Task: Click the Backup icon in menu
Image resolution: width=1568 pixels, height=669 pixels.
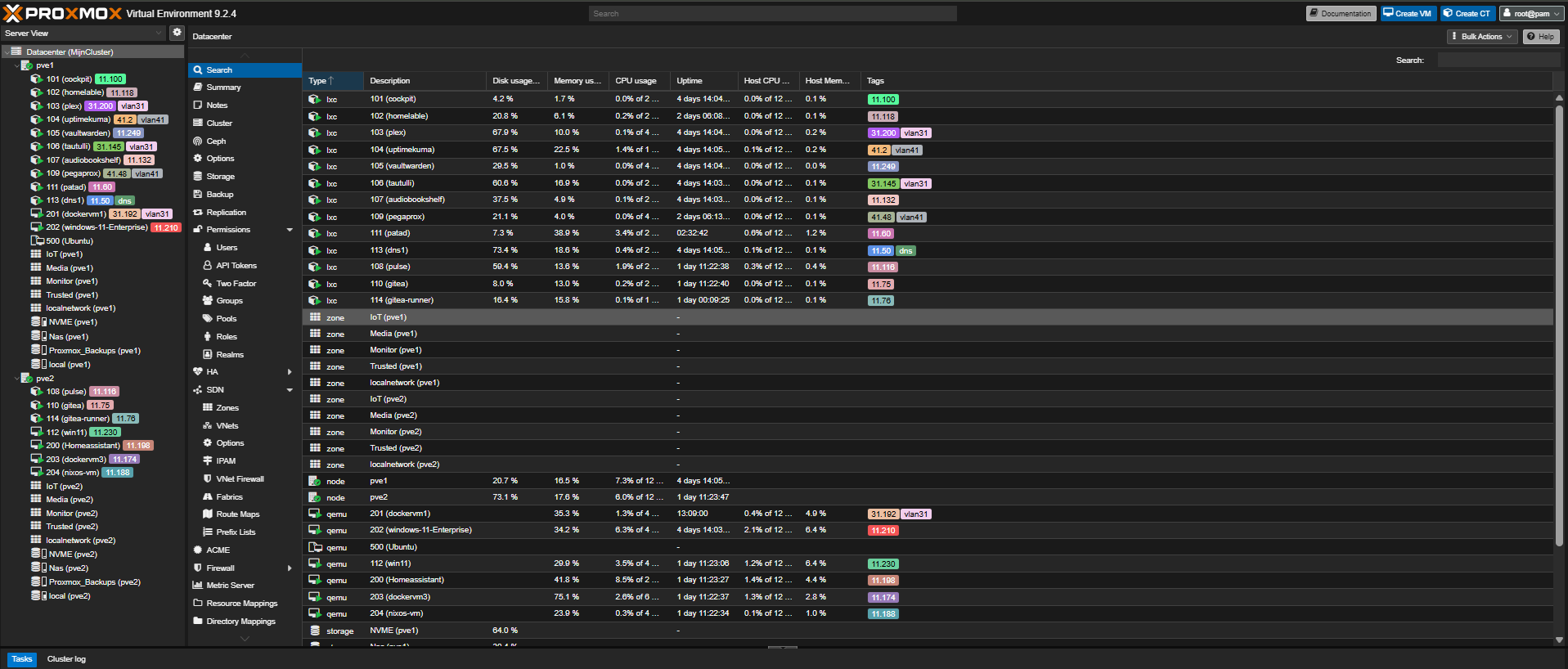Action: 198,195
